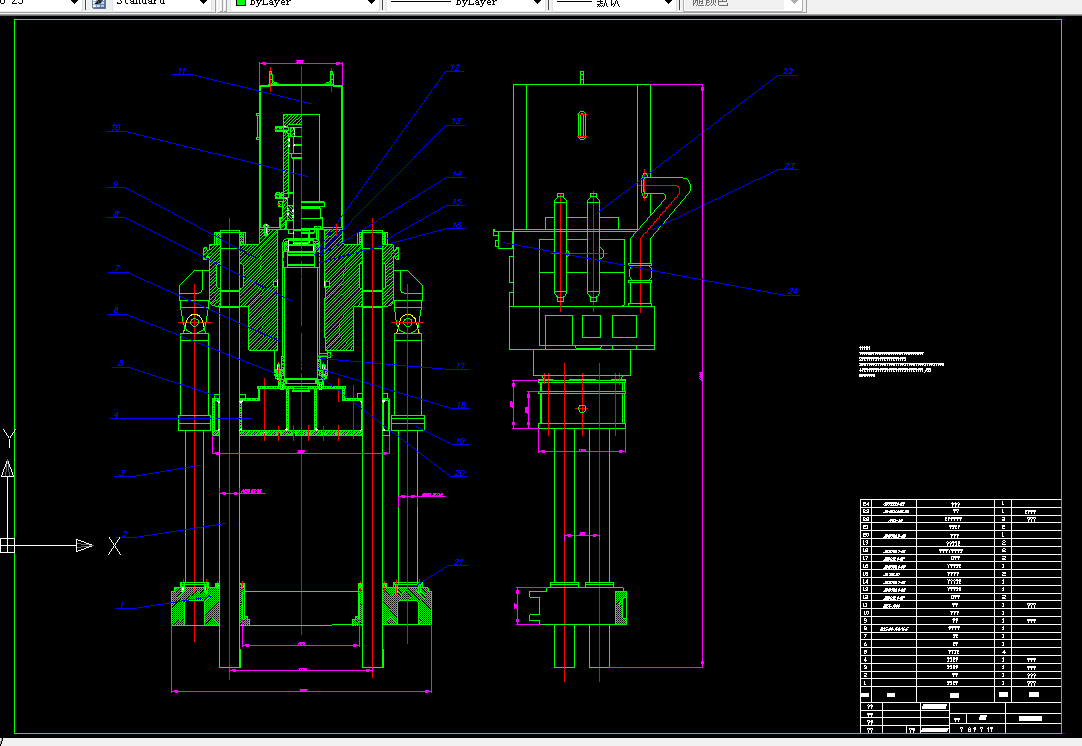Click the Y axis arrow of UCS icon
The width and height of the screenshot is (1082, 746).
click(x=8, y=469)
